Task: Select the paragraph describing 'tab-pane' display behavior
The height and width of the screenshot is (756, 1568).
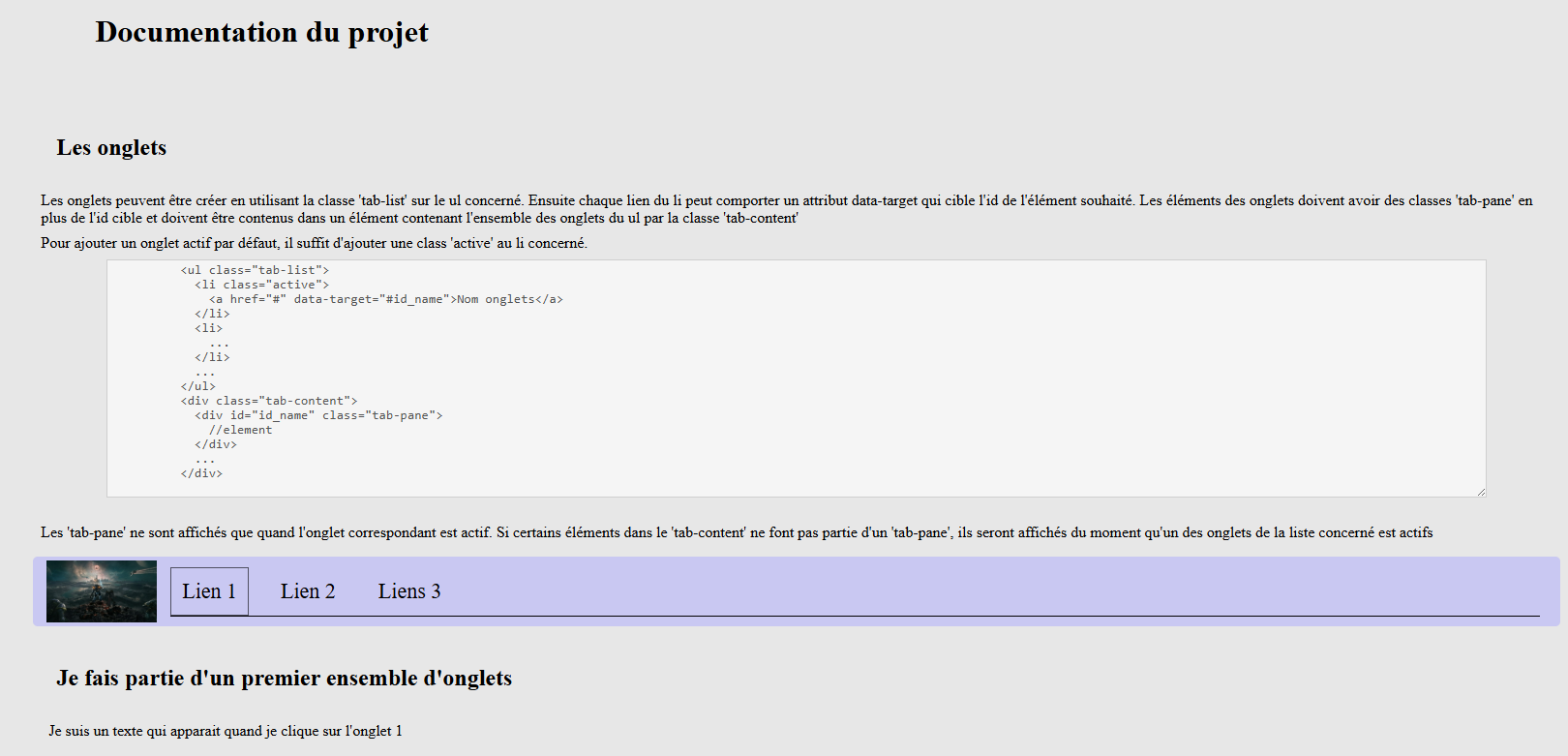Action: (x=738, y=531)
